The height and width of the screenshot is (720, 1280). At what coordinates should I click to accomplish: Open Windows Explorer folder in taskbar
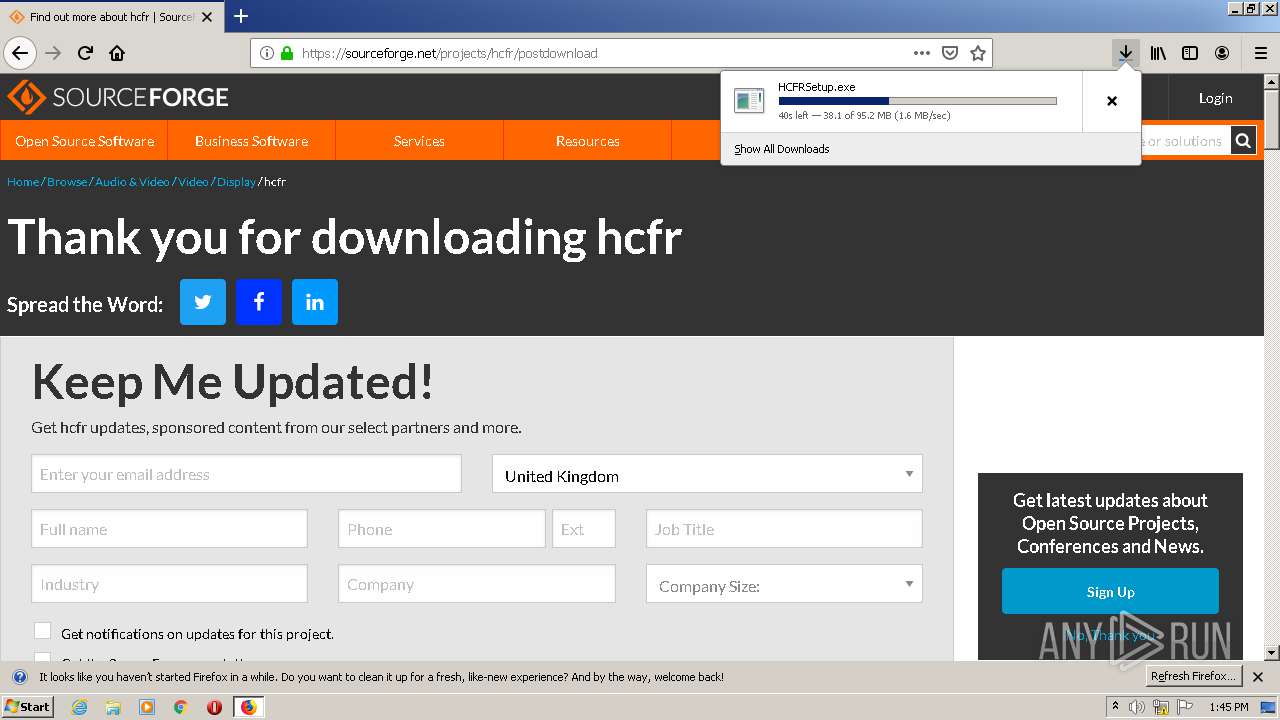[x=113, y=707]
